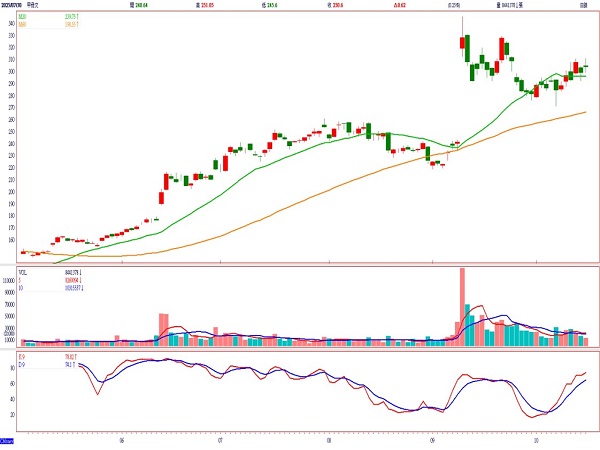Click the text label in the top-right corner
Image resolution: width=600 pixels, height=450 pixels.
tap(583, 5)
